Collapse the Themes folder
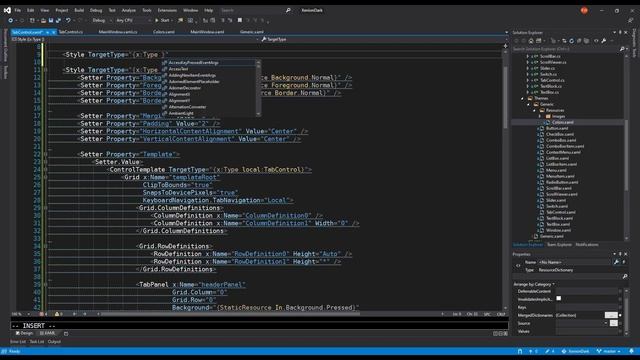 click(522, 98)
